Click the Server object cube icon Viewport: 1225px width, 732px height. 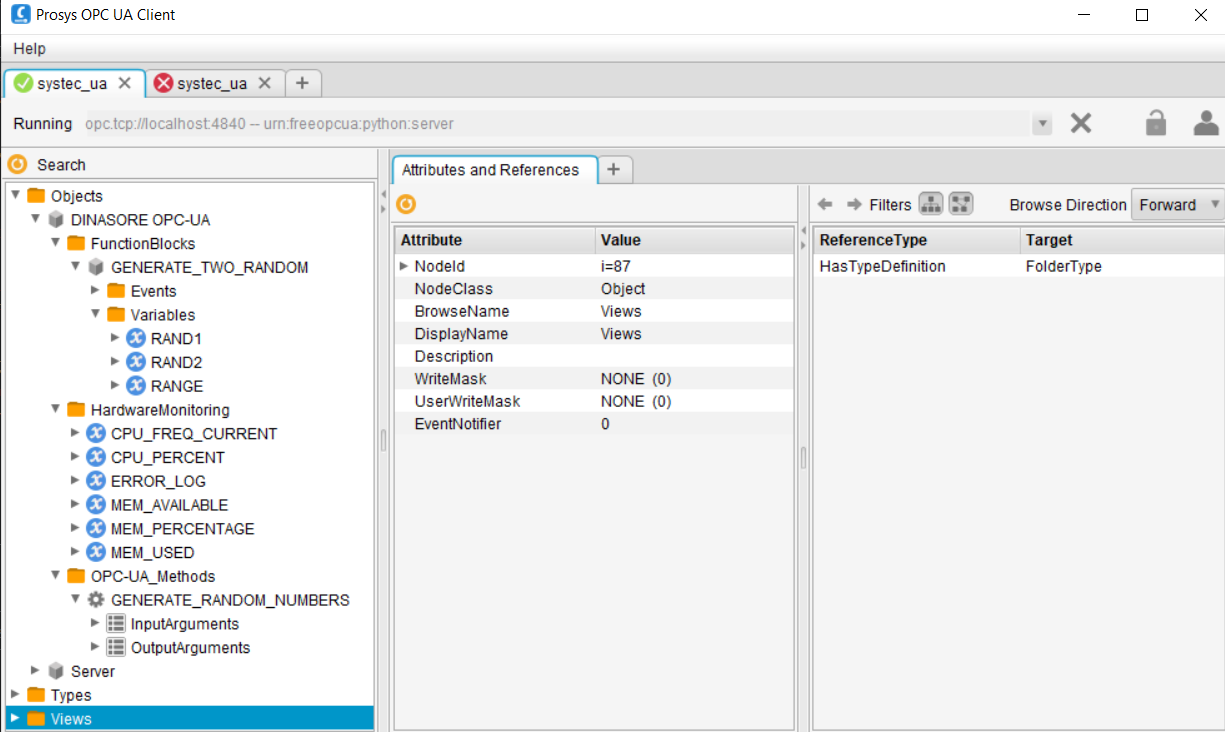pos(56,671)
